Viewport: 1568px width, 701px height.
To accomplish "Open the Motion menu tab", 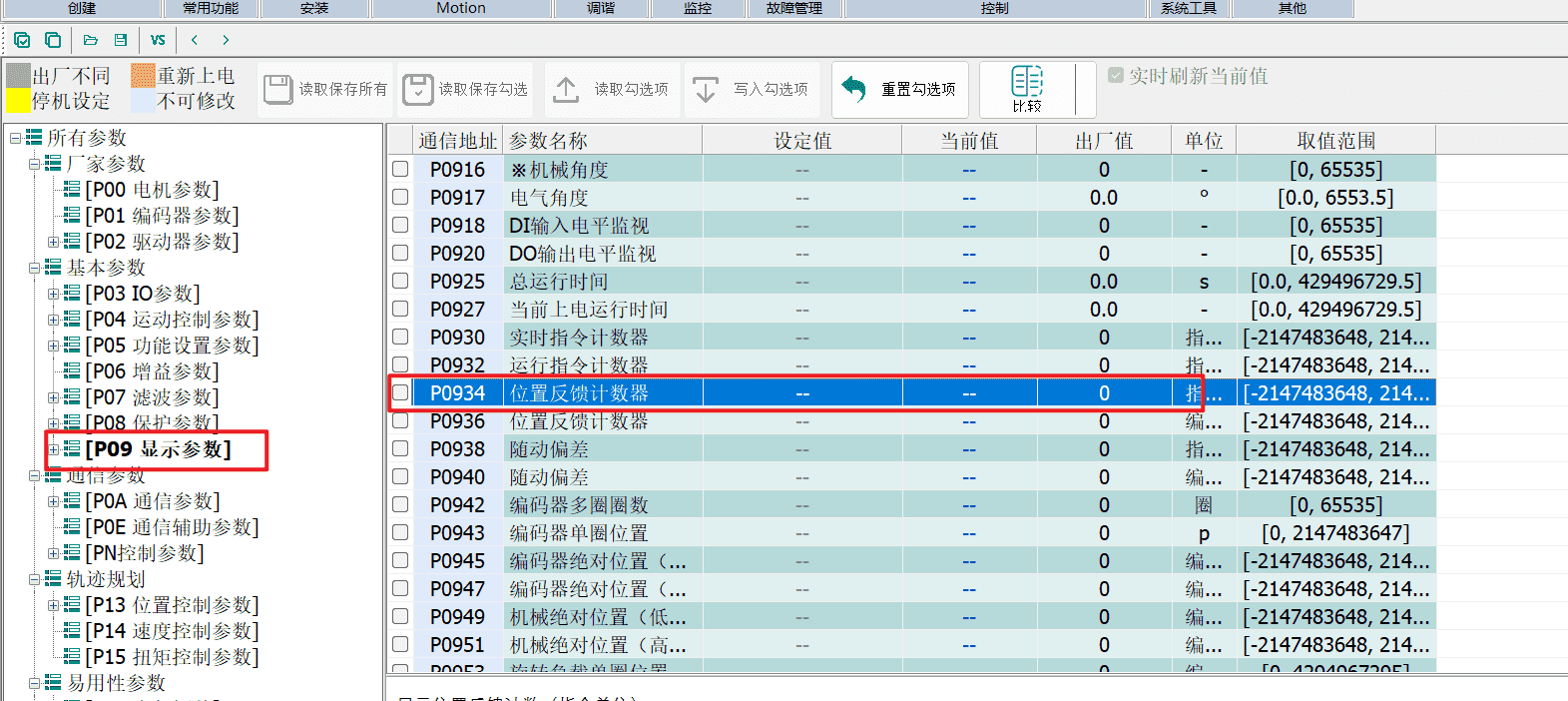I will click(461, 8).
